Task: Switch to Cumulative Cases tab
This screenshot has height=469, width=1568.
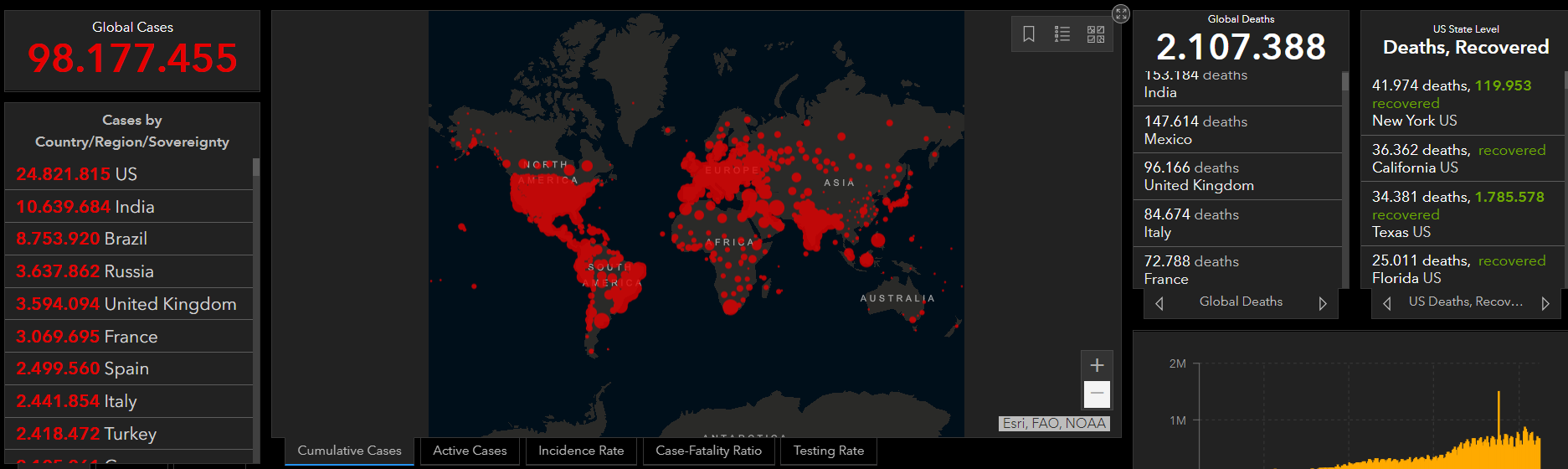Action: point(349,451)
